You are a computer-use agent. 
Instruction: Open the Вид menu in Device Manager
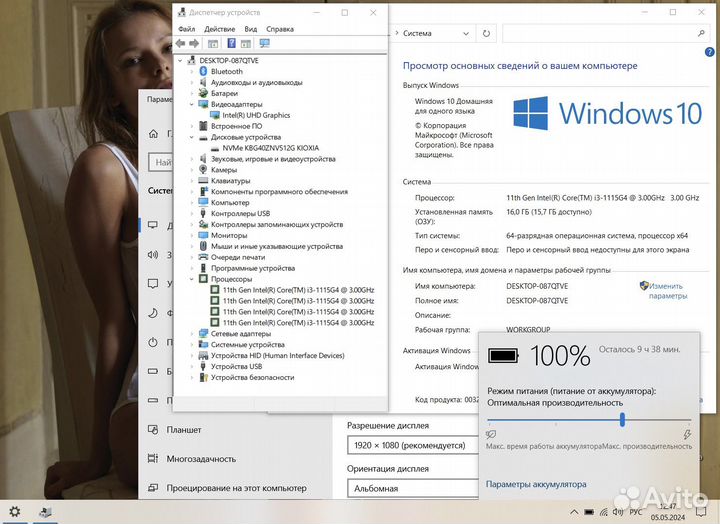251,29
